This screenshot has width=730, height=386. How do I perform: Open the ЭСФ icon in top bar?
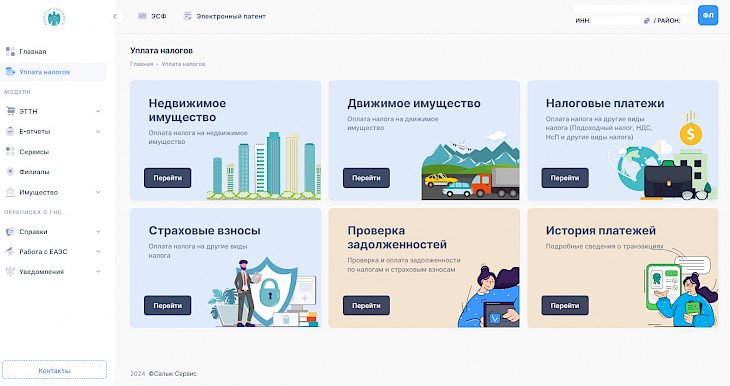tap(142, 16)
